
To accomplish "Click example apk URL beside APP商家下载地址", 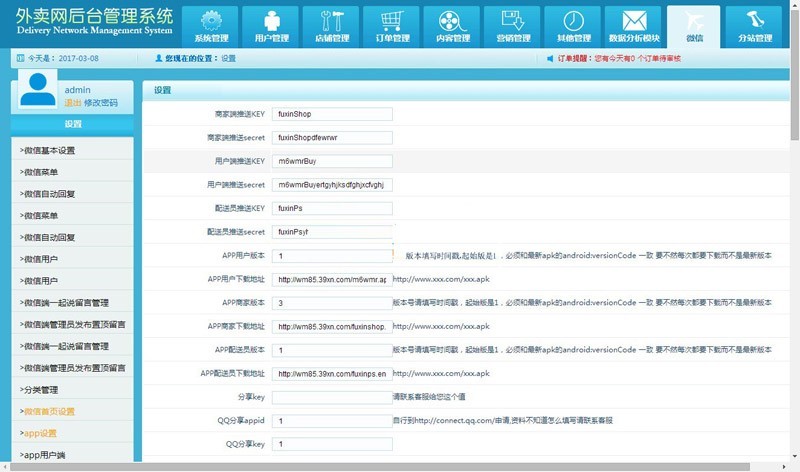I will click(441, 326).
